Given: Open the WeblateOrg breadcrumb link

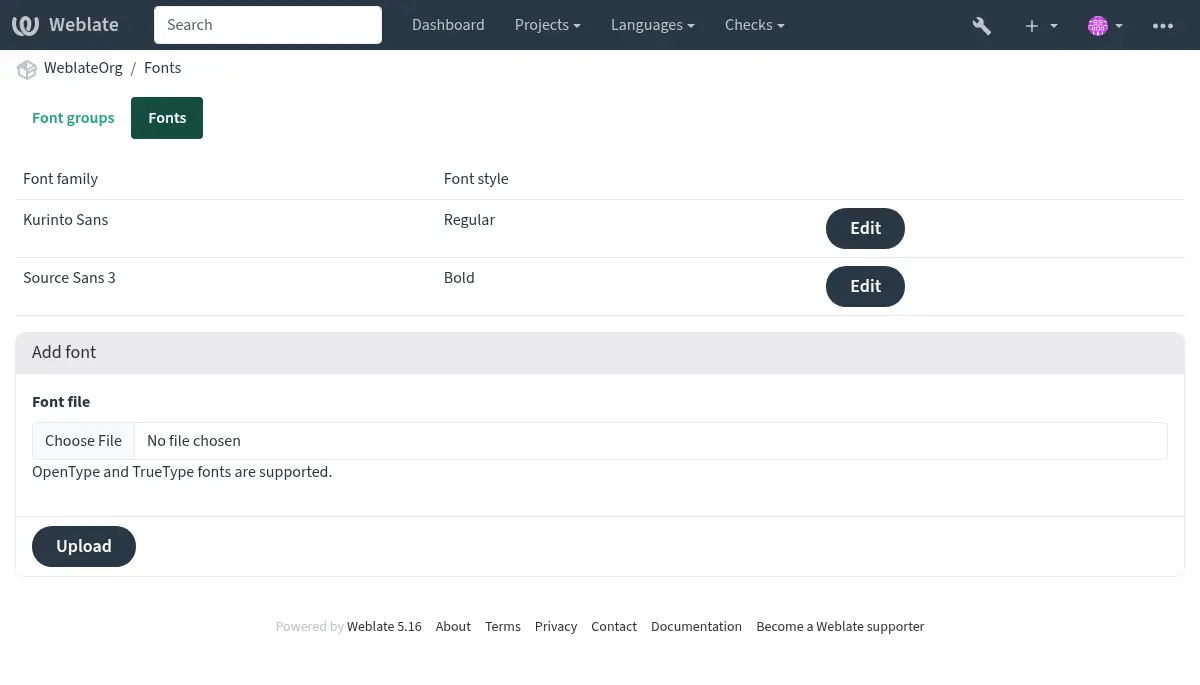Looking at the screenshot, I should (x=83, y=68).
